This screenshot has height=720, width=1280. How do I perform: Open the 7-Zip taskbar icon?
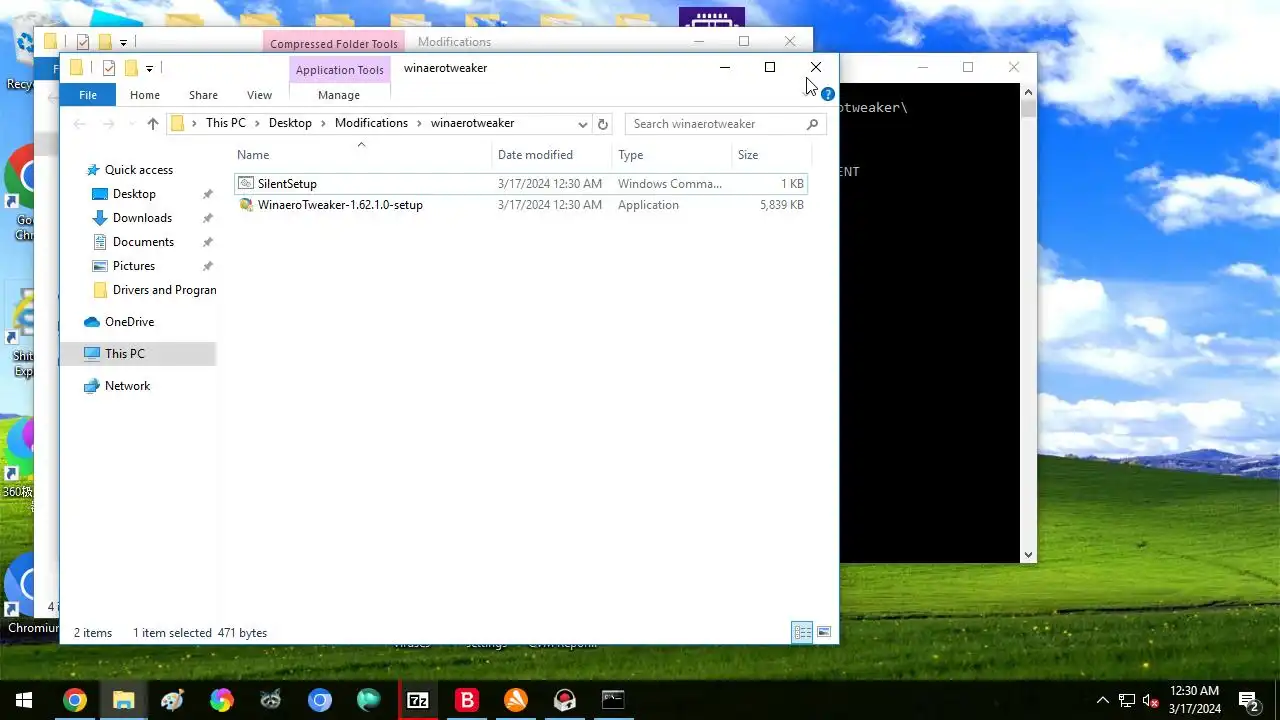(418, 700)
